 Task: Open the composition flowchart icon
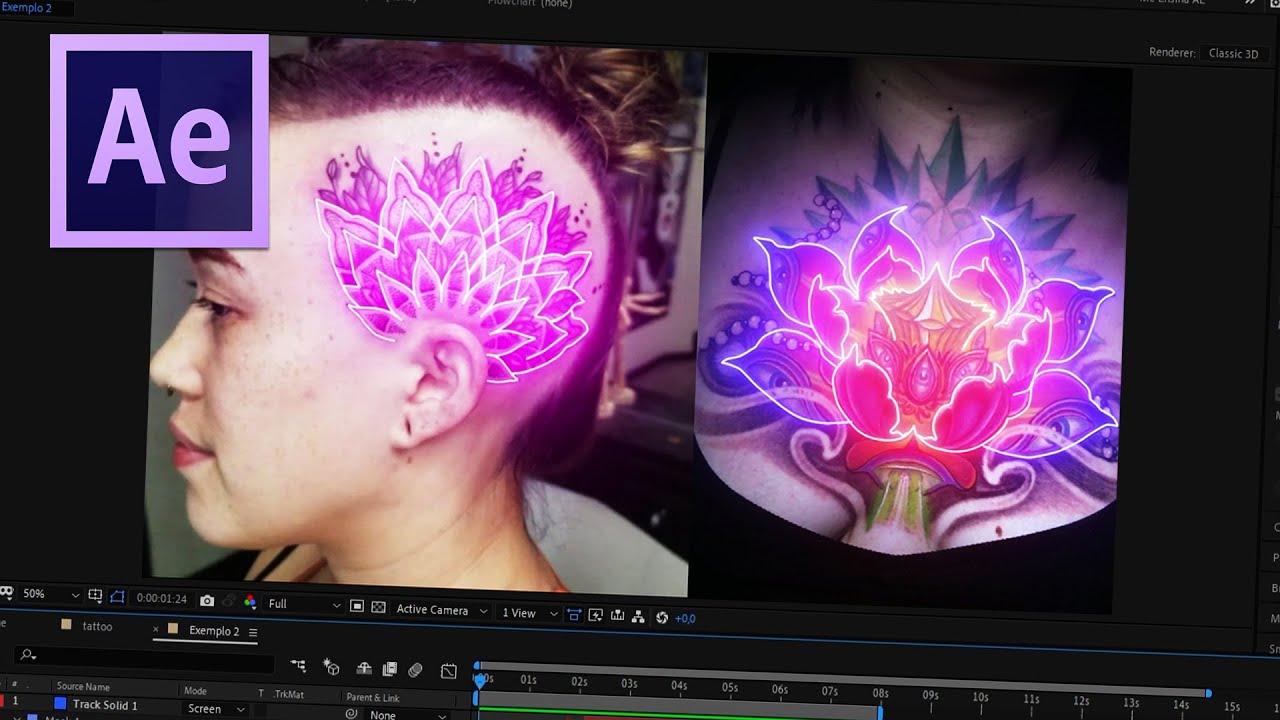tap(638, 617)
